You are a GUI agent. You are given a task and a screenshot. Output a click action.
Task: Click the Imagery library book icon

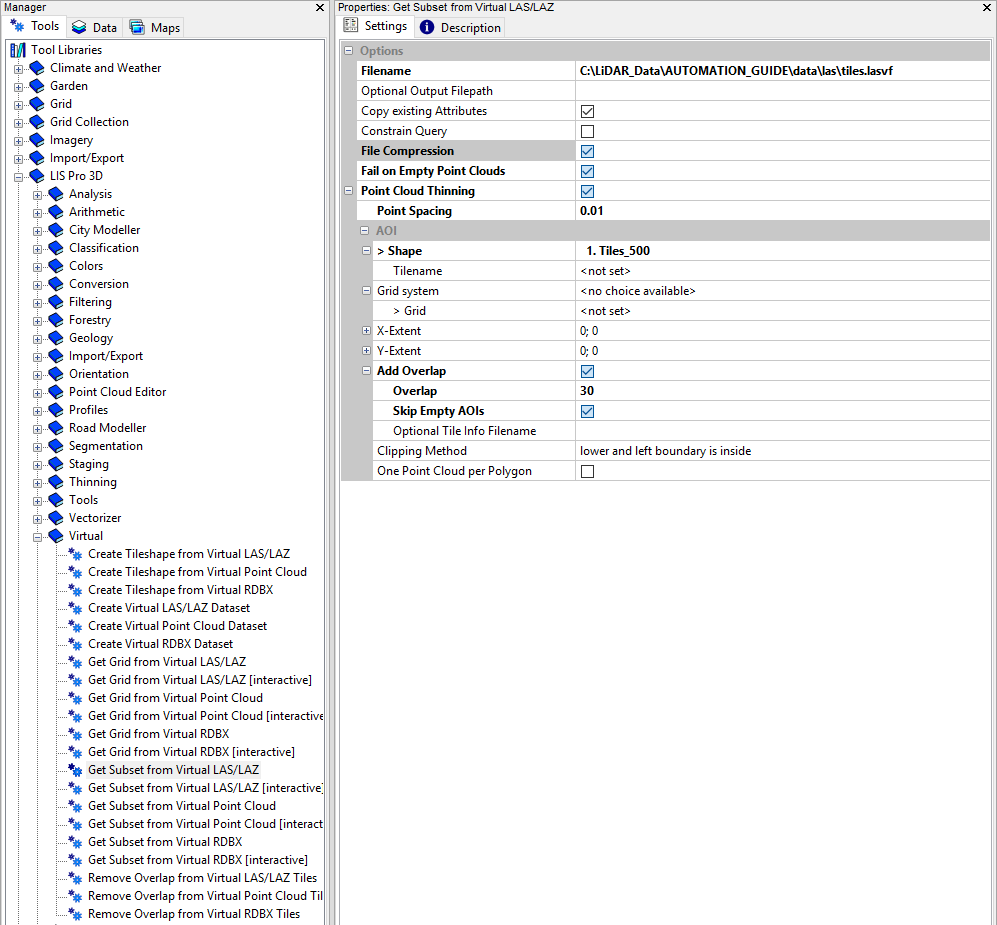(38, 140)
